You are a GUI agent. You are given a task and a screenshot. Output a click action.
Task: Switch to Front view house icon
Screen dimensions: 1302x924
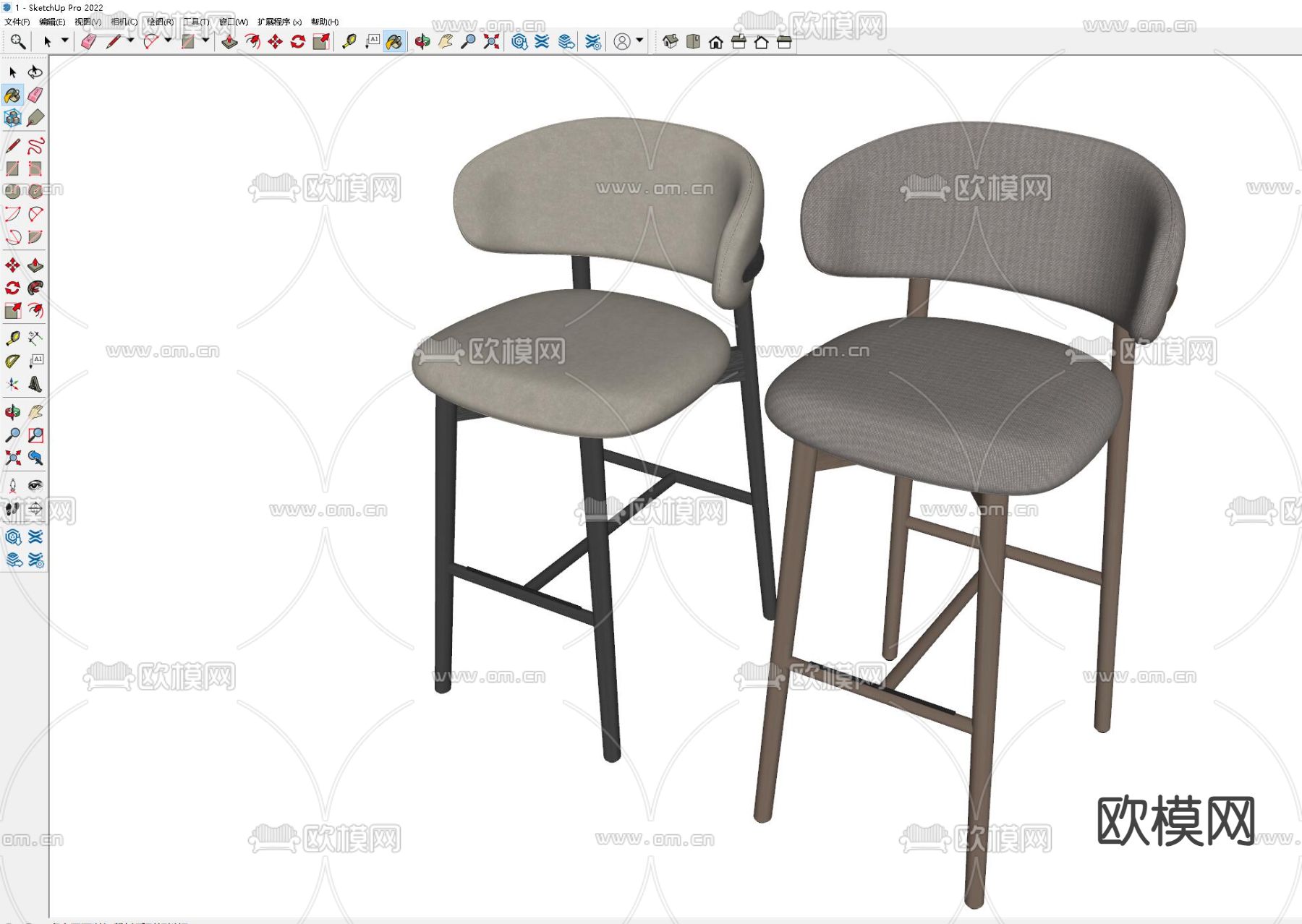[x=716, y=42]
